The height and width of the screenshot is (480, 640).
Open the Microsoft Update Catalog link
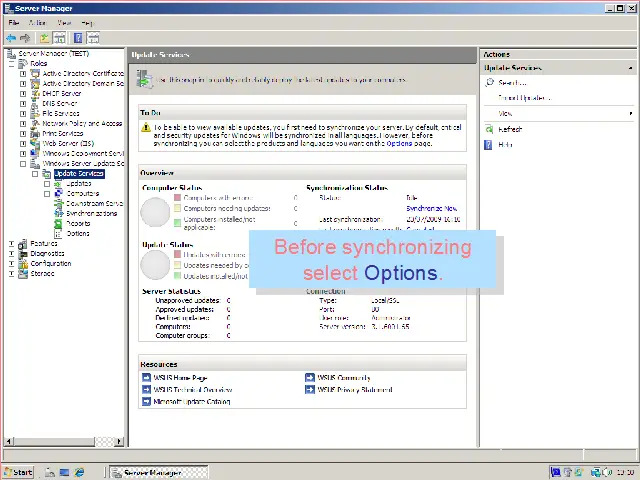tap(192, 401)
